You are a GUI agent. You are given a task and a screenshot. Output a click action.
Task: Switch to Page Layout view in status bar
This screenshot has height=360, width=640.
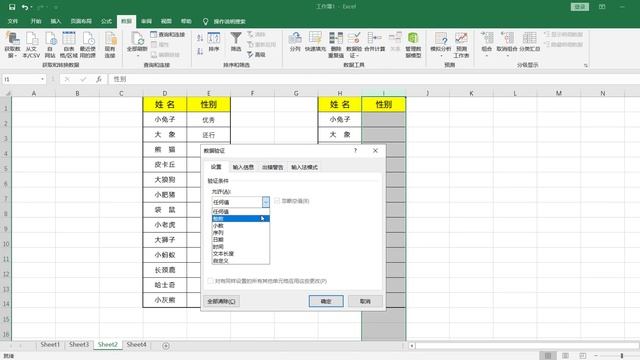click(565, 356)
